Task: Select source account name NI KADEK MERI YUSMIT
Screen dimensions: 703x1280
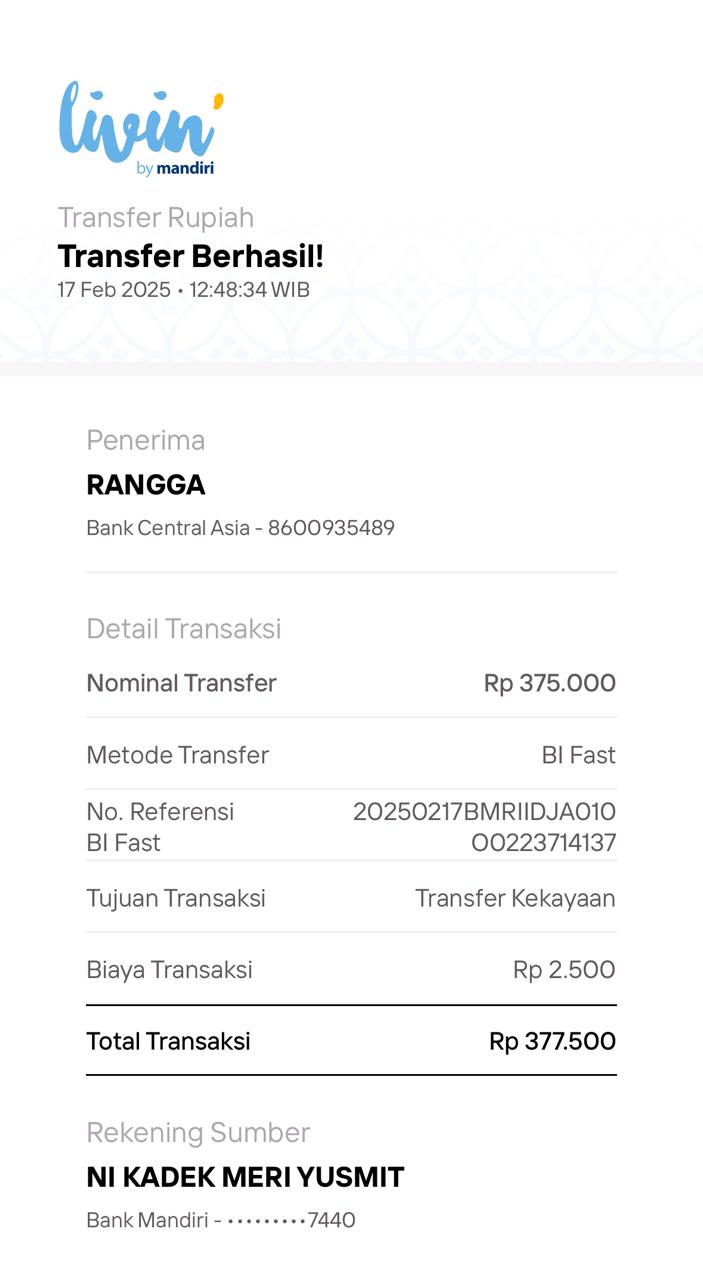Action: tap(245, 1177)
